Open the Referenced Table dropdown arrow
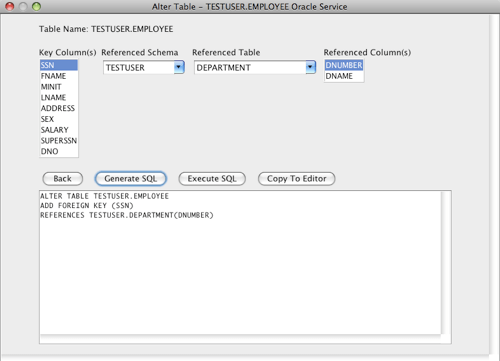The image size is (500, 361). (x=311, y=67)
